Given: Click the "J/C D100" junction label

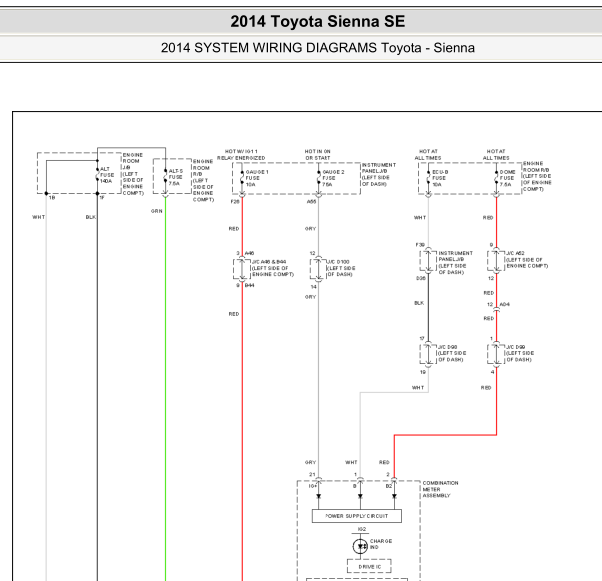Looking at the screenshot, I should [x=341, y=268].
